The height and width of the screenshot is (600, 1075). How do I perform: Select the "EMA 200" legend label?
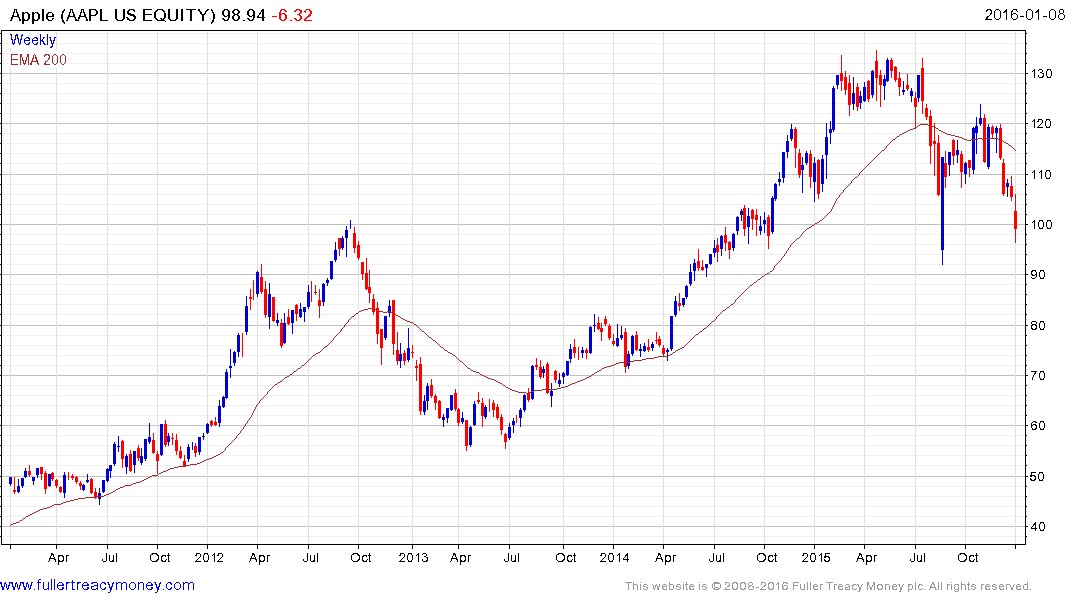[39, 60]
